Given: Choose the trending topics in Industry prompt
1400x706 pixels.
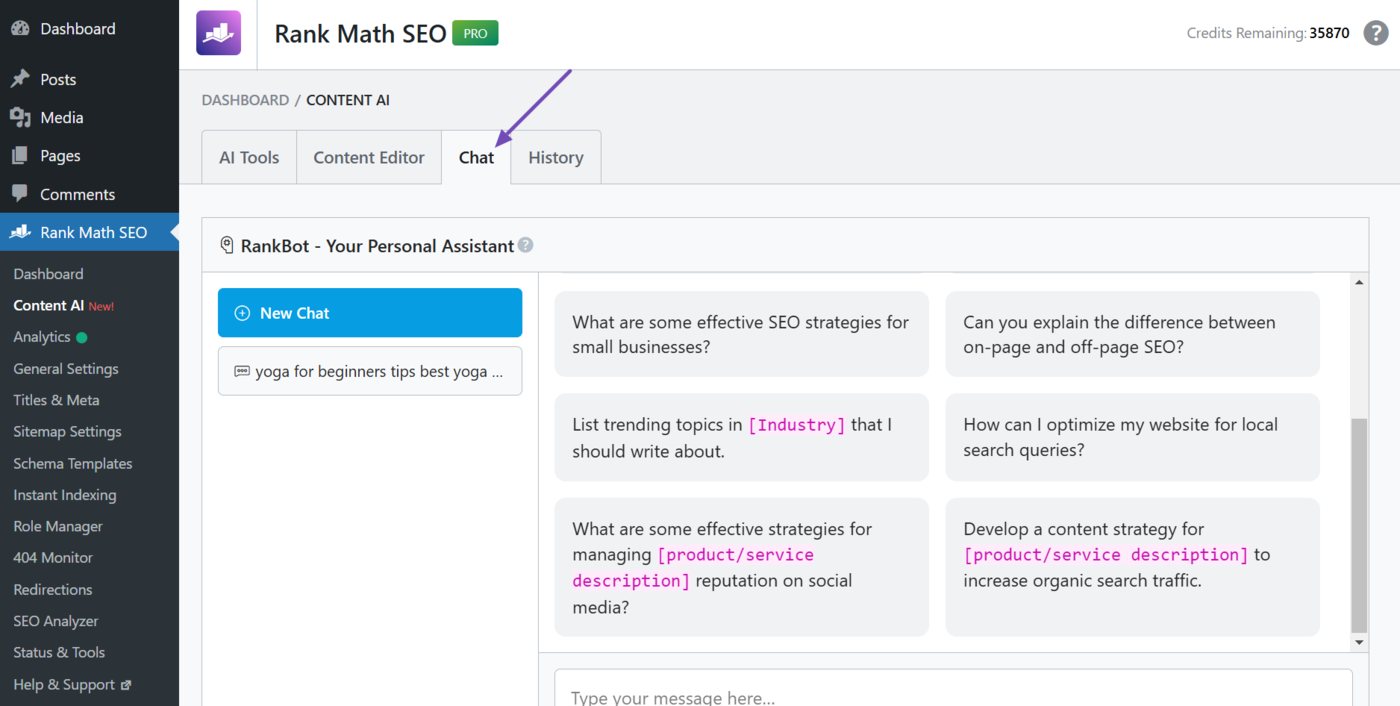Looking at the screenshot, I should pyautogui.click(x=741, y=438).
